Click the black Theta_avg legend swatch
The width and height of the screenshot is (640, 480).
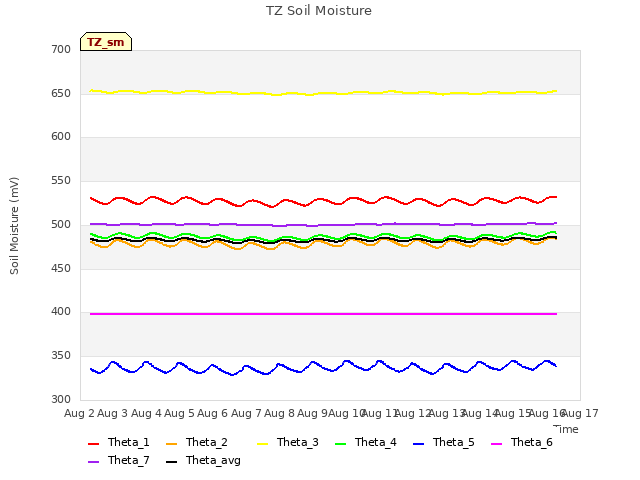(172, 462)
